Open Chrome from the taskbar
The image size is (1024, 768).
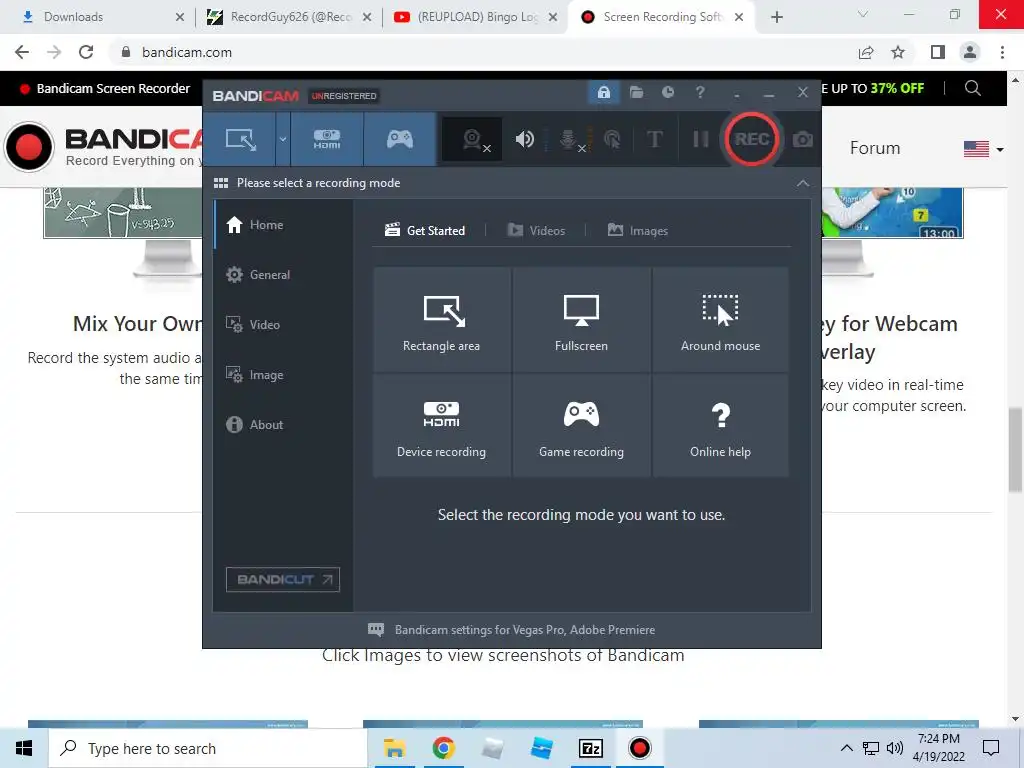(443, 748)
